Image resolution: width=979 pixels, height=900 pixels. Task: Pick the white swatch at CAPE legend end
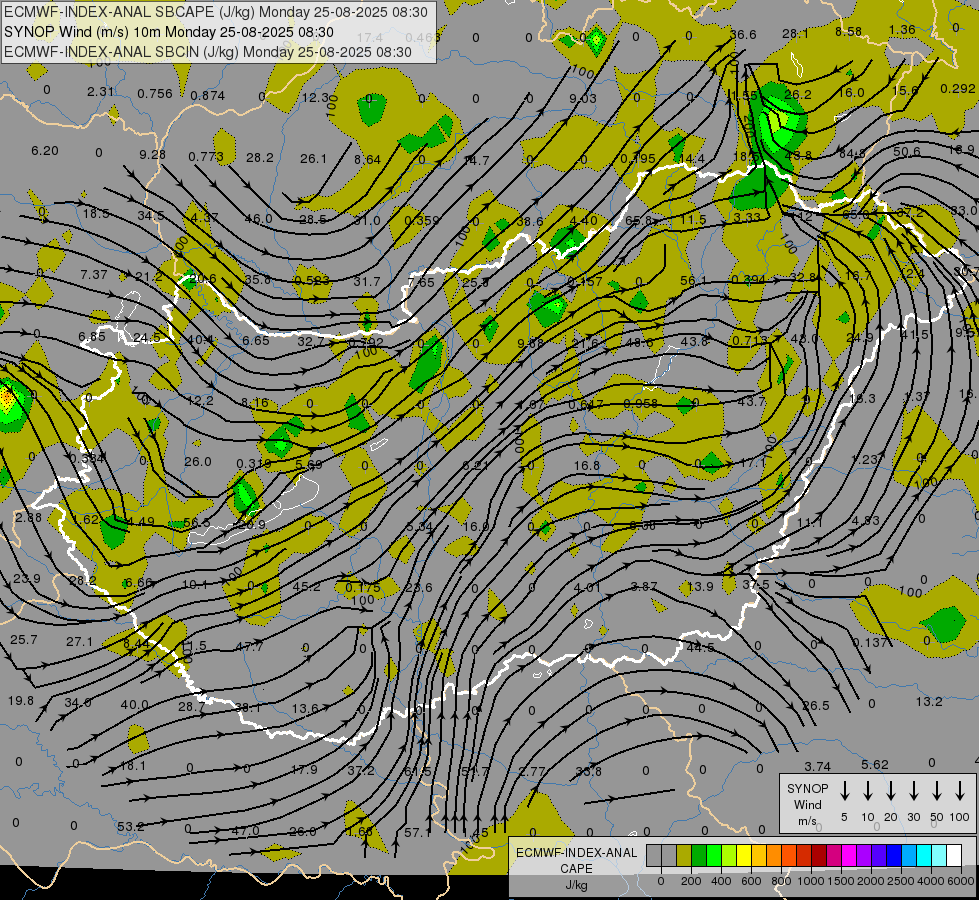953,856
